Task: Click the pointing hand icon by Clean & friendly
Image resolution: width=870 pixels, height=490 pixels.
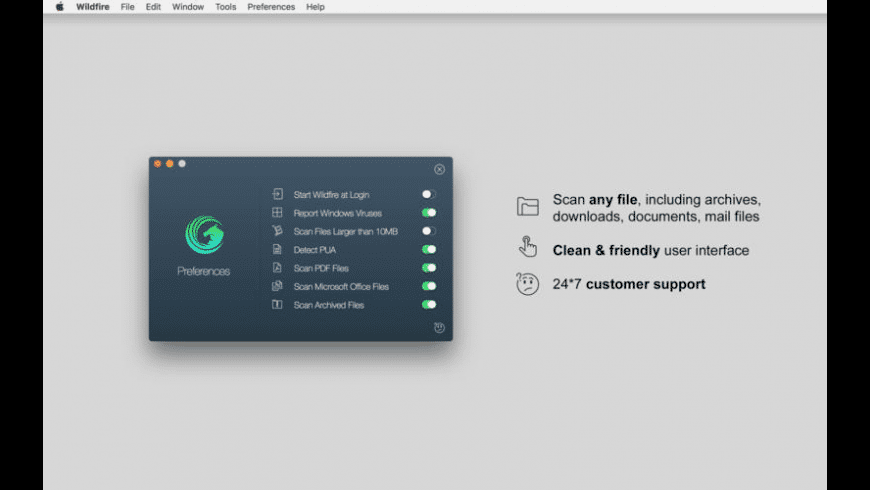Action: pos(527,246)
